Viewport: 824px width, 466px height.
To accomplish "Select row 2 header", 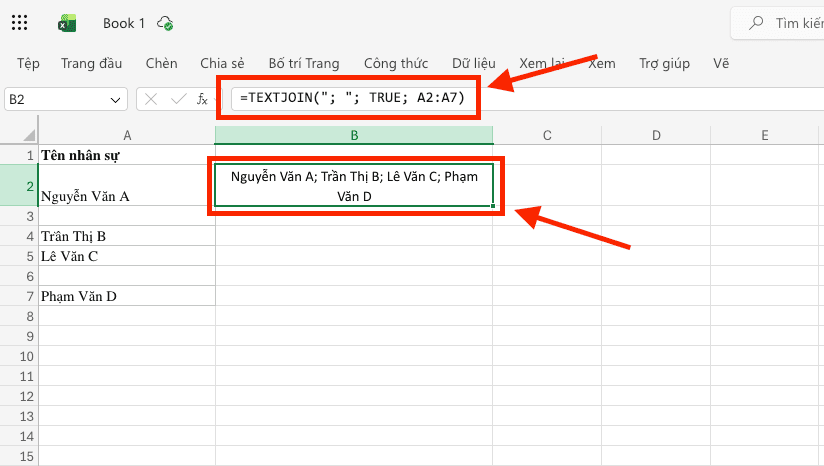I will tap(19, 185).
